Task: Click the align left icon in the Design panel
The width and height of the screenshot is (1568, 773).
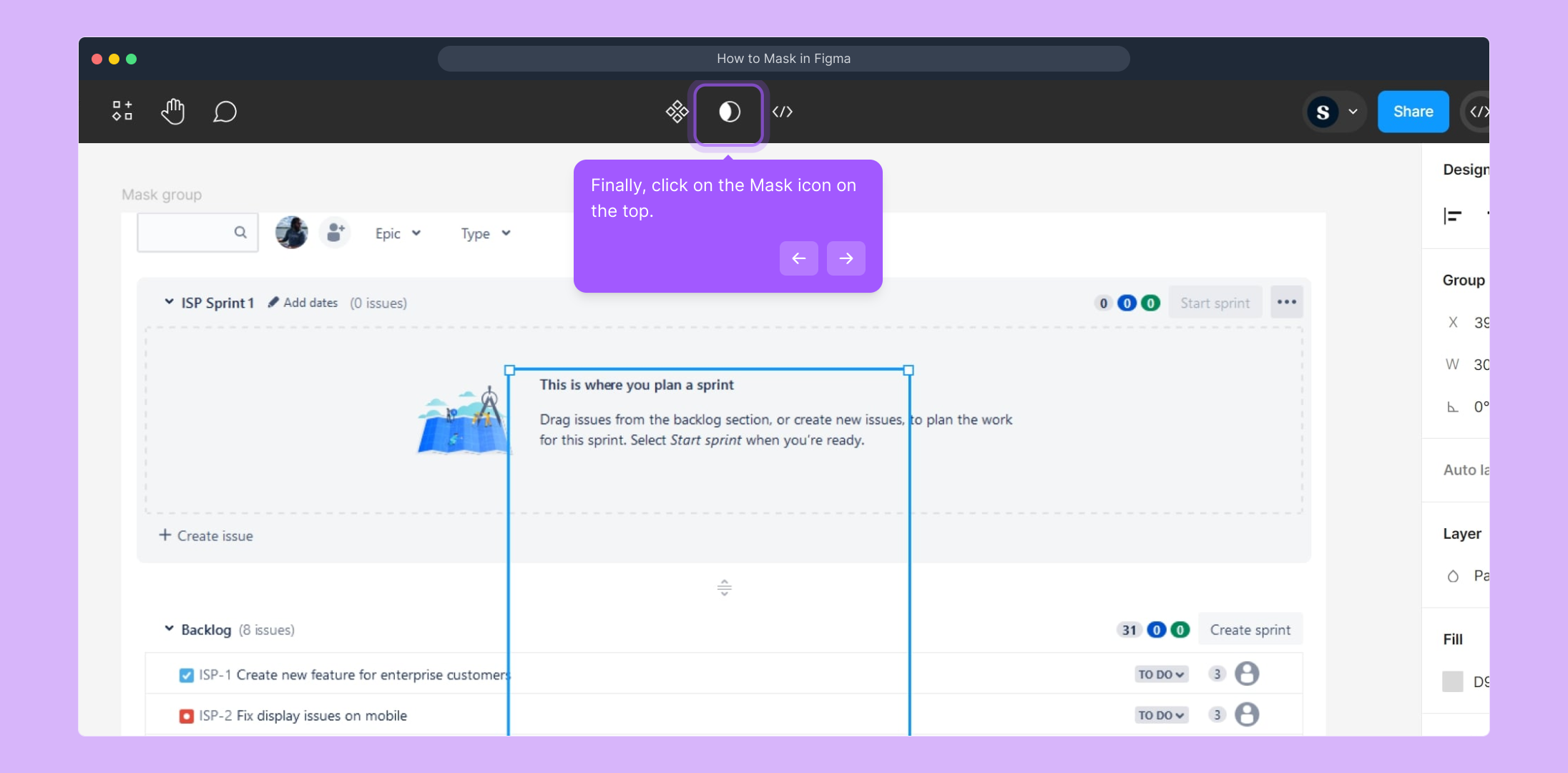Action: click(1452, 215)
